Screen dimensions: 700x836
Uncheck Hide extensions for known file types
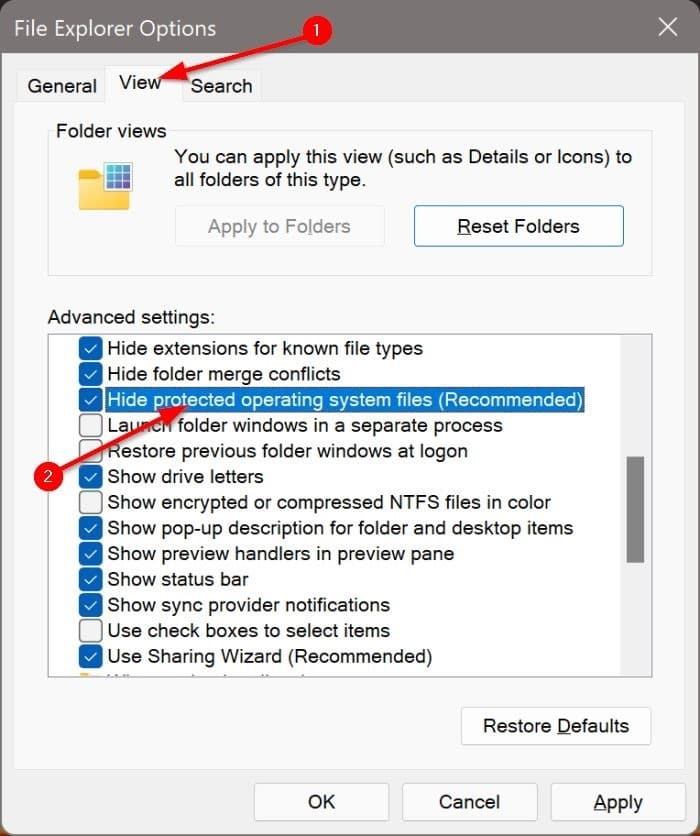90,349
